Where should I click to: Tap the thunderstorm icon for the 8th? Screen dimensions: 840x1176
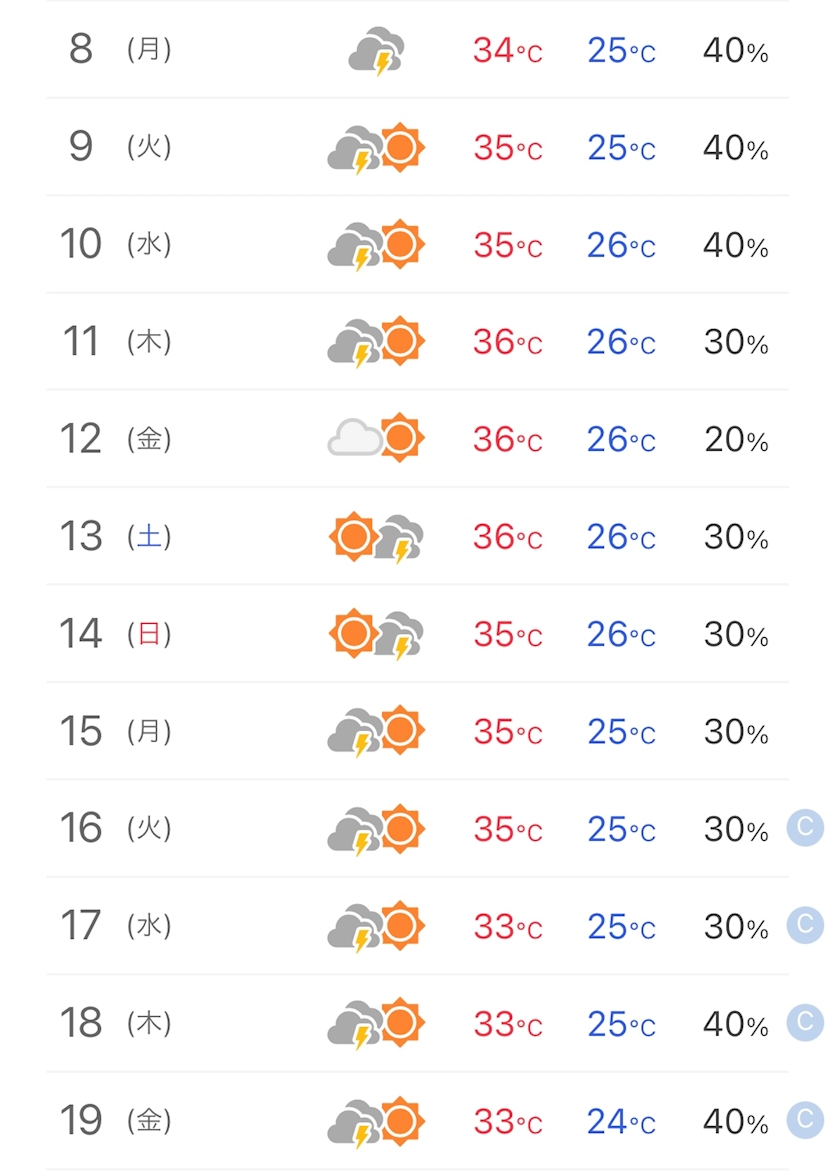(x=376, y=51)
